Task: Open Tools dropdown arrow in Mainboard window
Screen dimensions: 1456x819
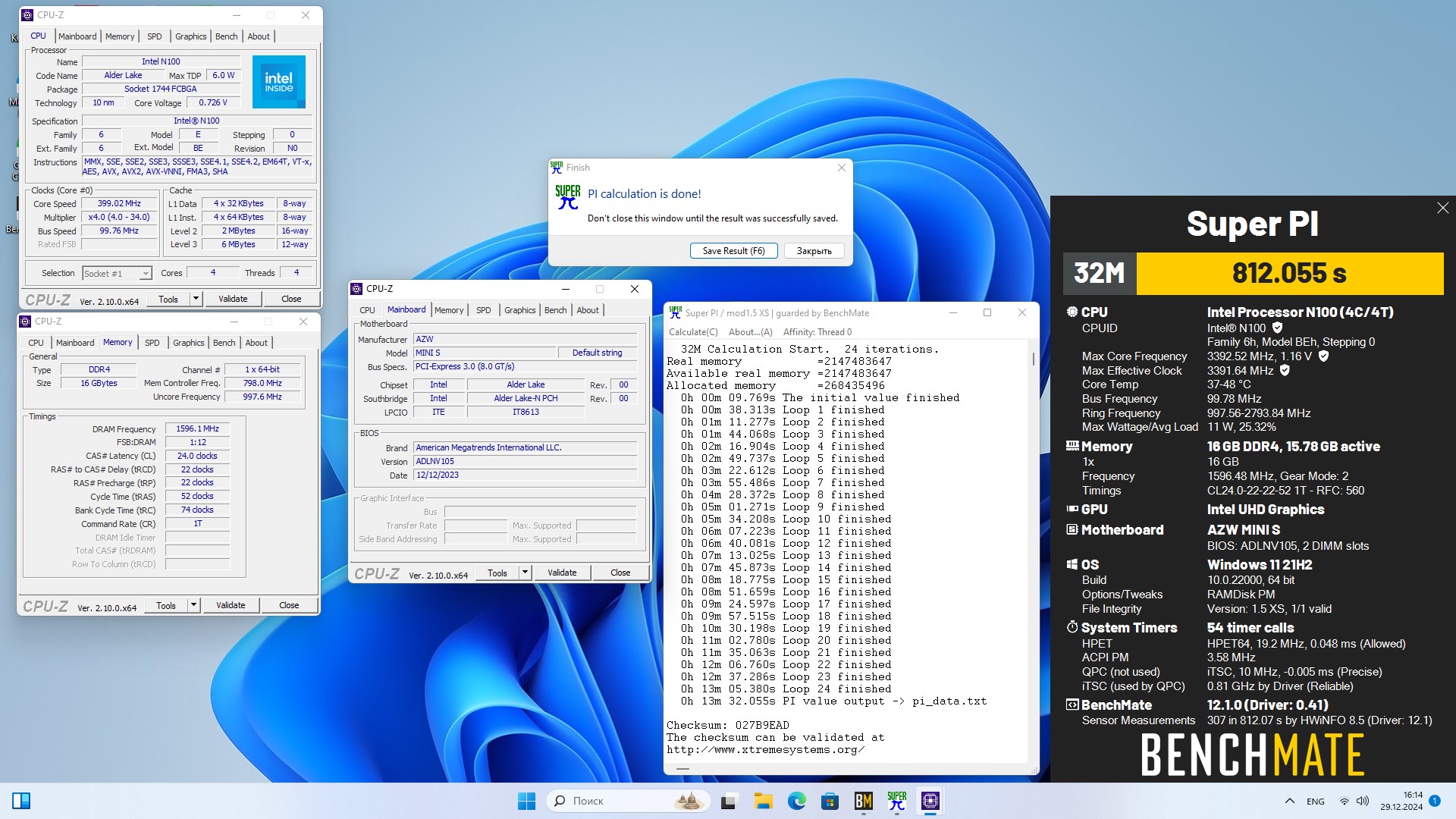Action: (525, 573)
